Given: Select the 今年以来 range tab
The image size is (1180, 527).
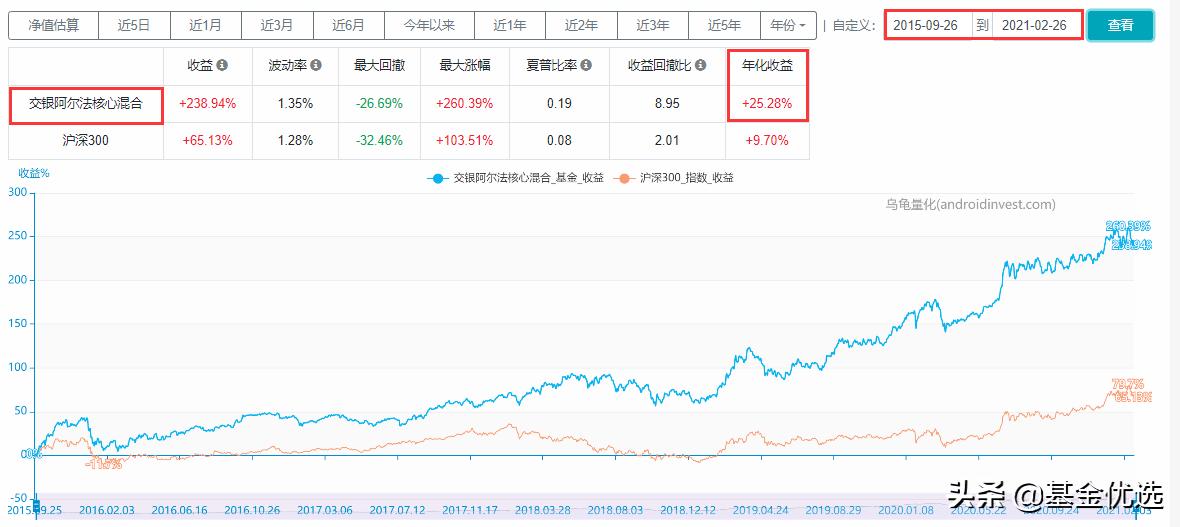Looking at the screenshot, I should pos(429,26).
